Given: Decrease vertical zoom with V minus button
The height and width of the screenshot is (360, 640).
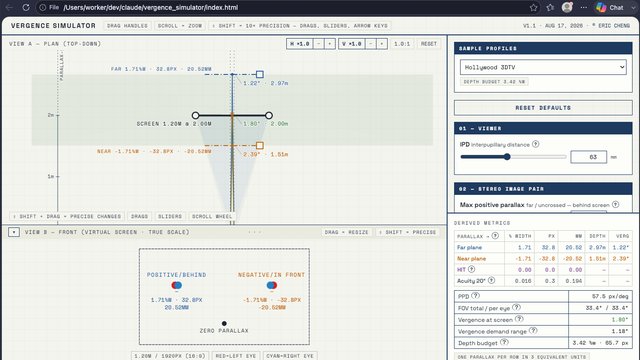Looking at the screenshot, I should (371, 44).
